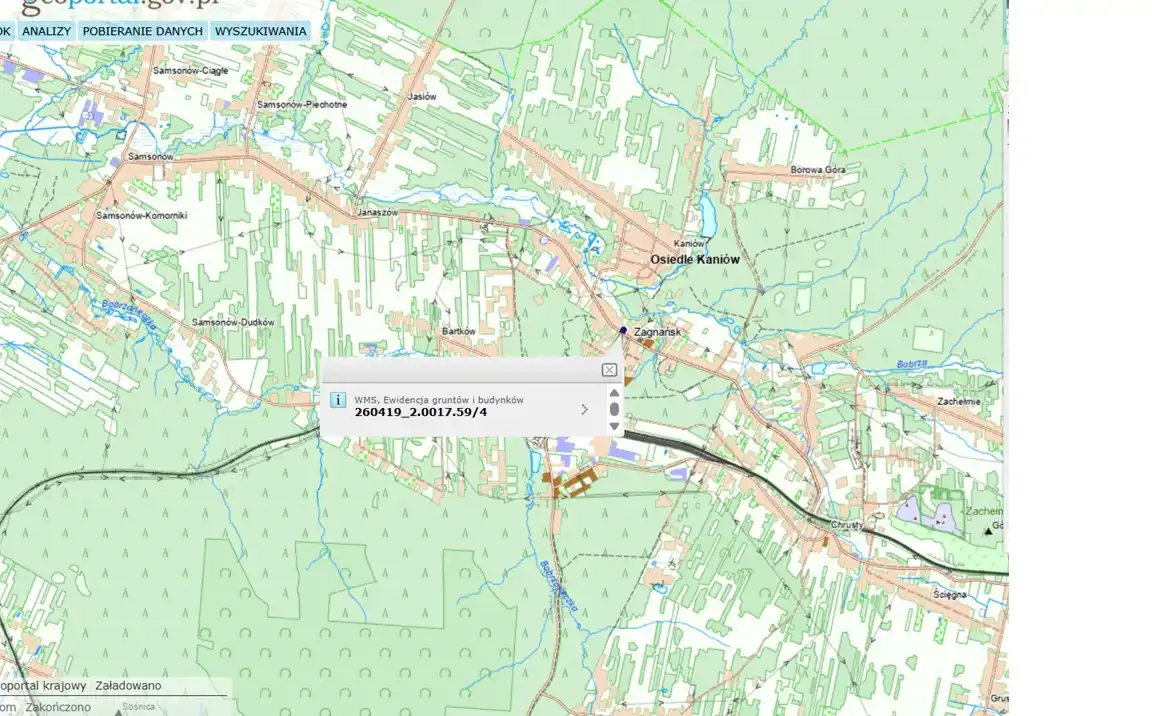
Task: Click the popup scroll down arrow
Action: coord(614,426)
